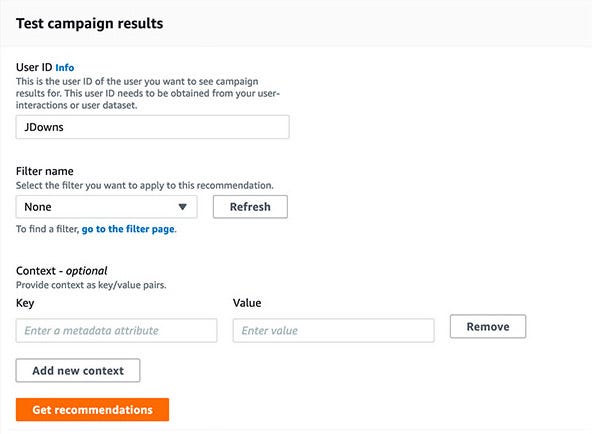Open the Info link beside User ID

click(x=65, y=68)
